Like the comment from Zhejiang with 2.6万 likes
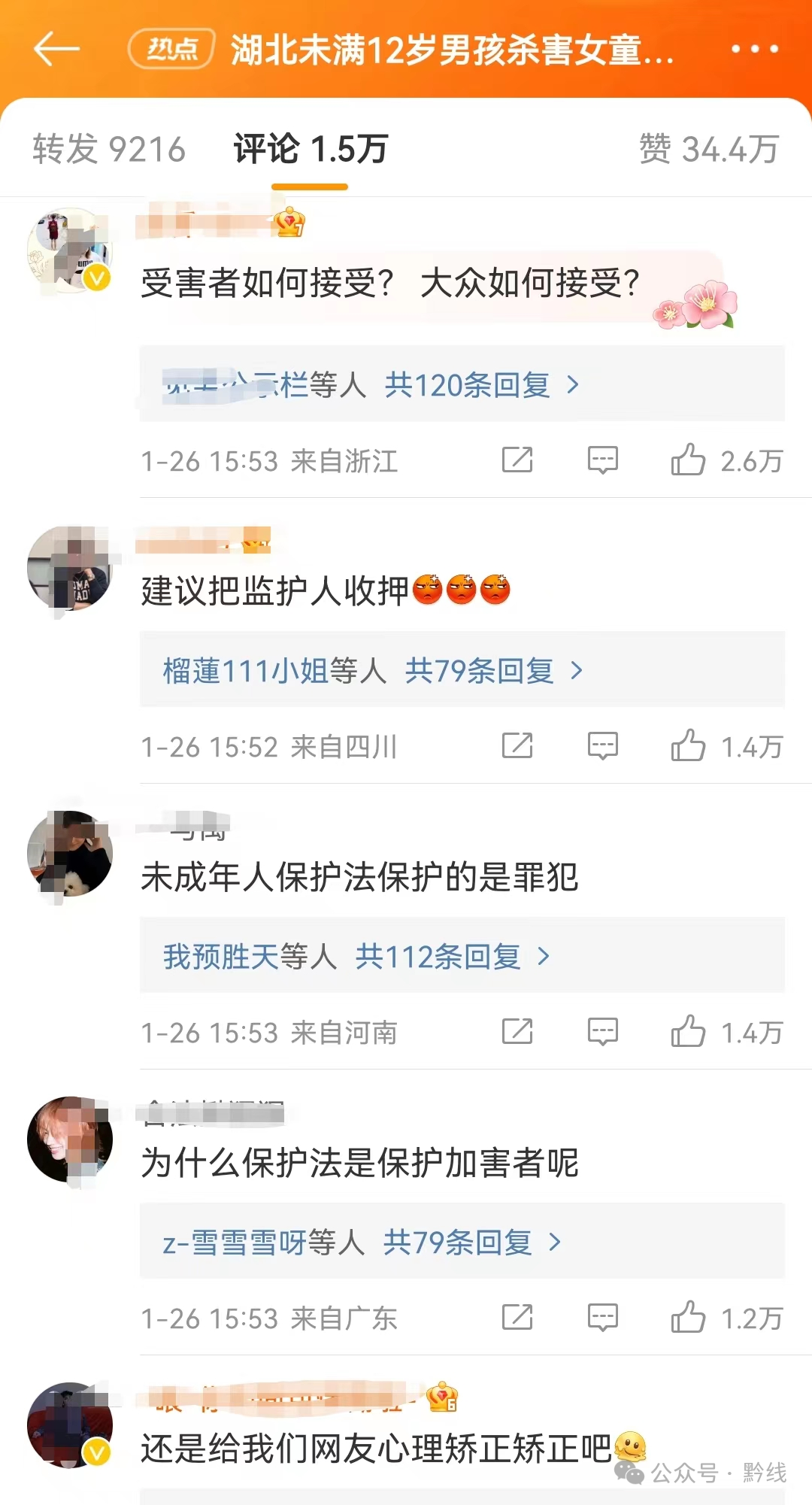 tap(688, 460)
